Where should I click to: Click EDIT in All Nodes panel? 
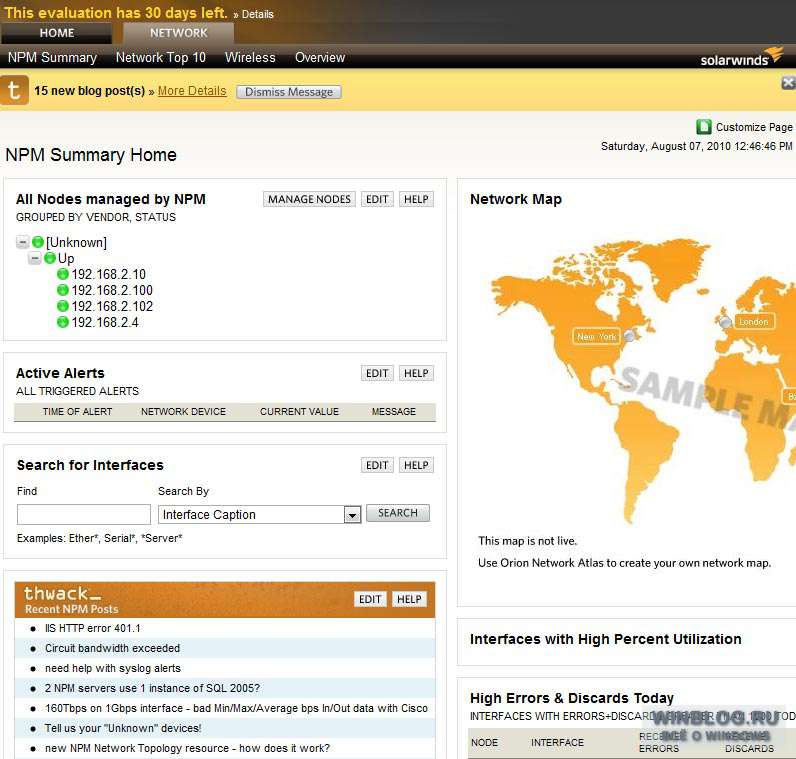pyautogui.click(x=377, y=199)
